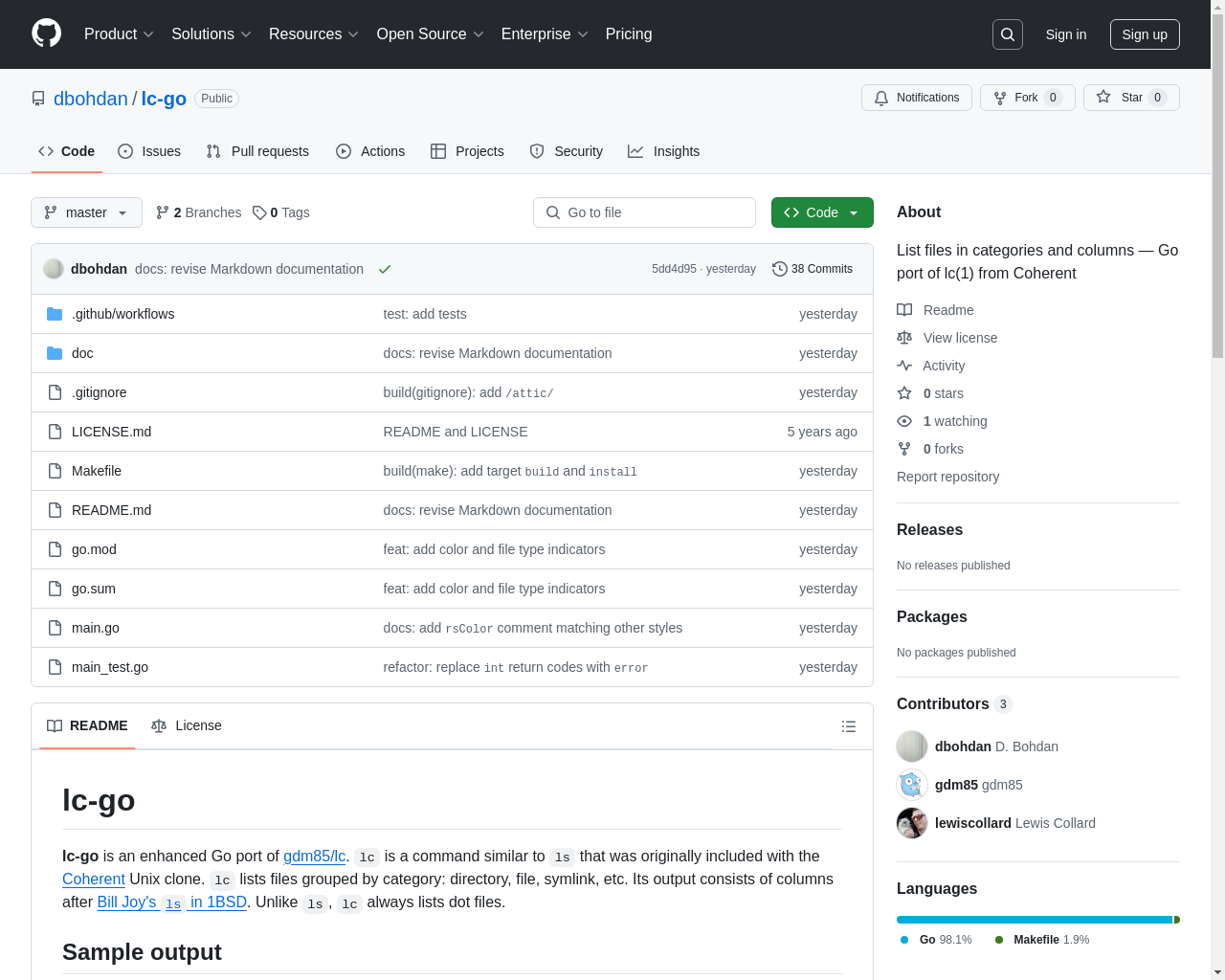Click the Makefile 1.9% language entry
This screenshot has width=1225, height=980.
(x=1042, y=940)
